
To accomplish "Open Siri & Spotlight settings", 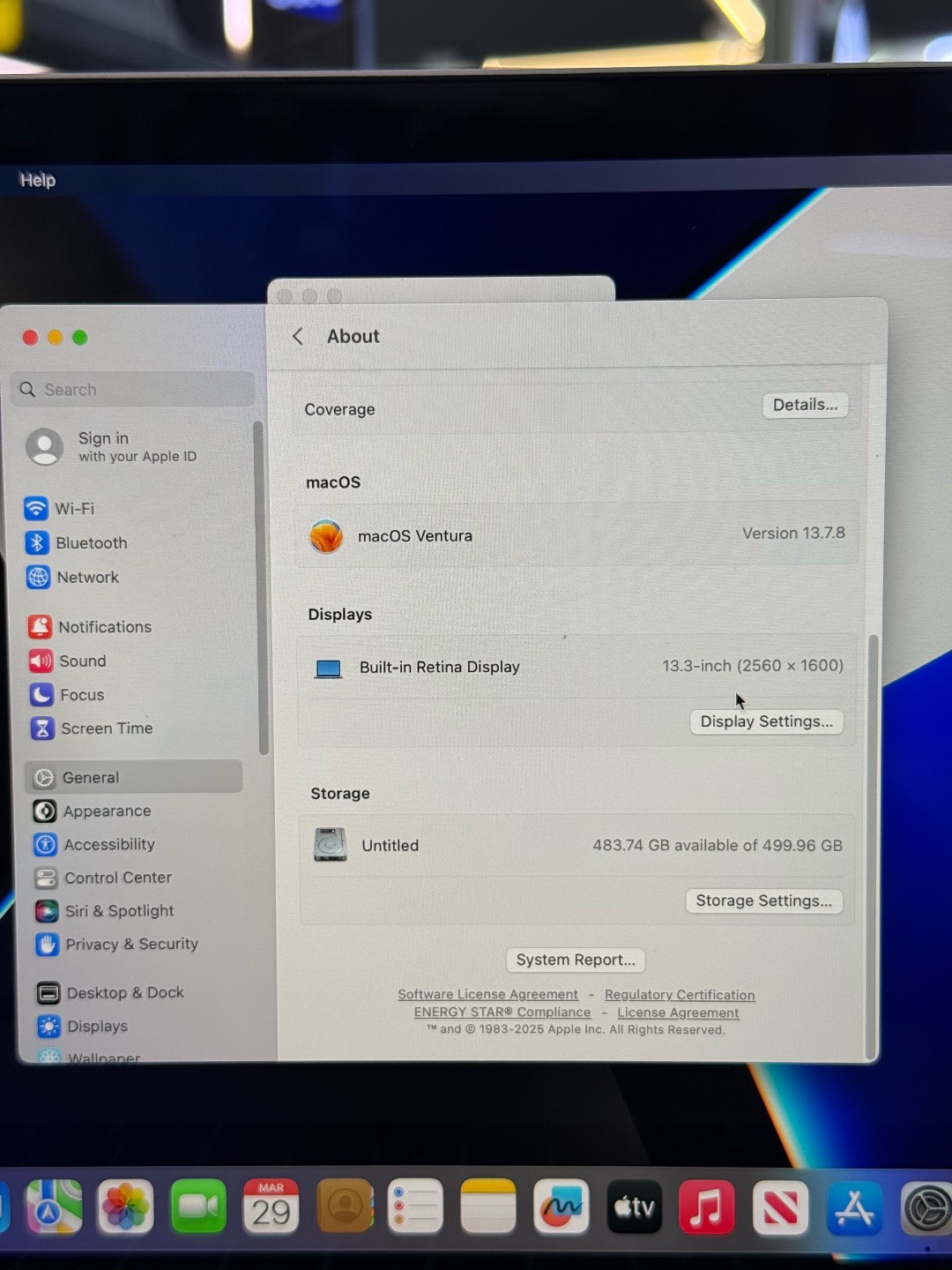I will click(104, 911).
